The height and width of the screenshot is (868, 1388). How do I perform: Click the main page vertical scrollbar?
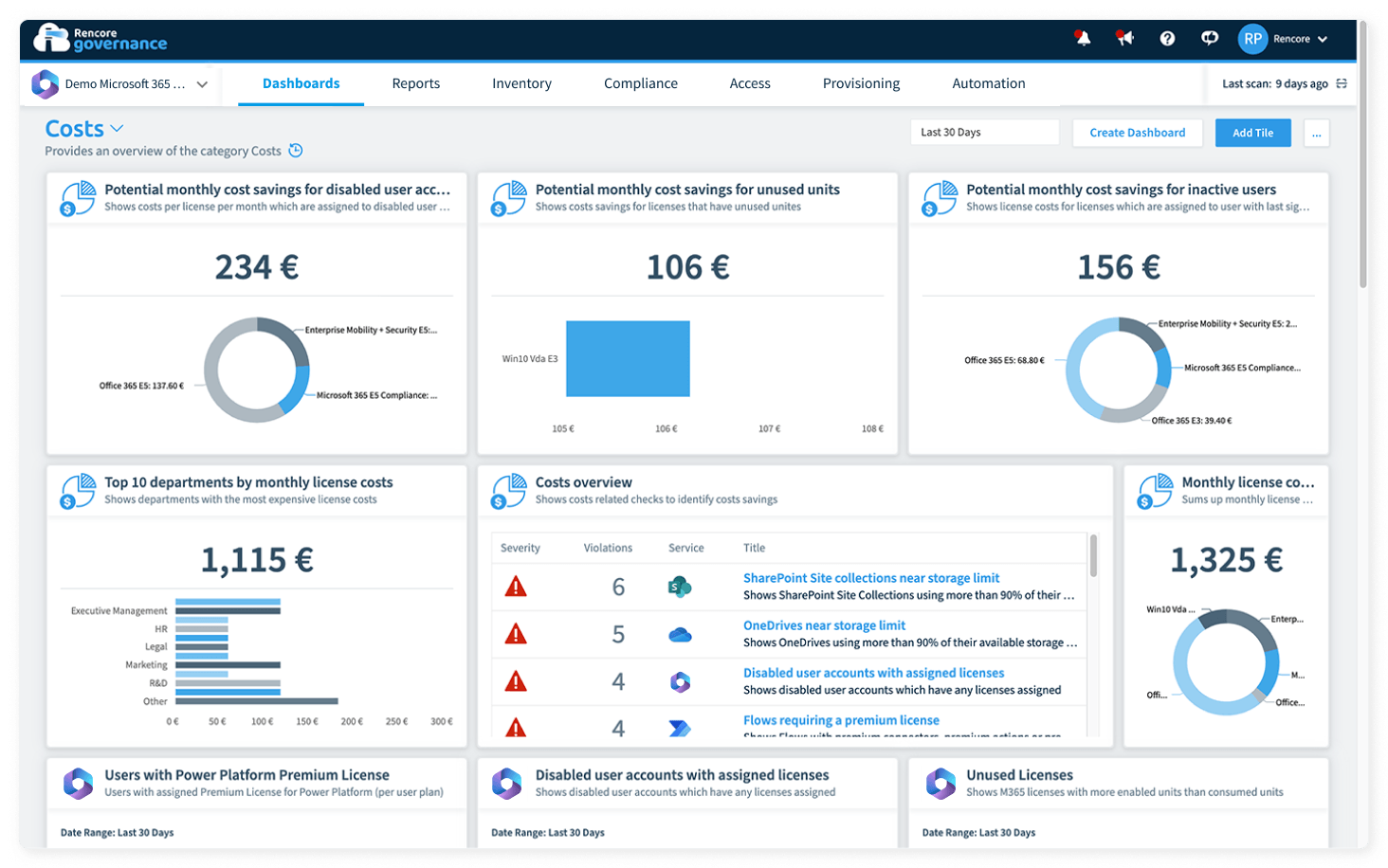tap(1363, 156)
